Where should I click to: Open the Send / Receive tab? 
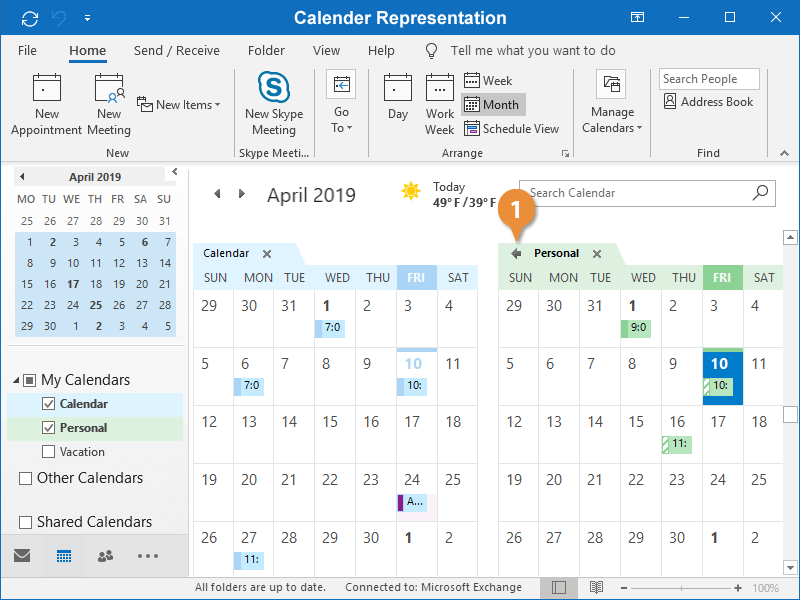pyautogui.click(x=176, y=51)
